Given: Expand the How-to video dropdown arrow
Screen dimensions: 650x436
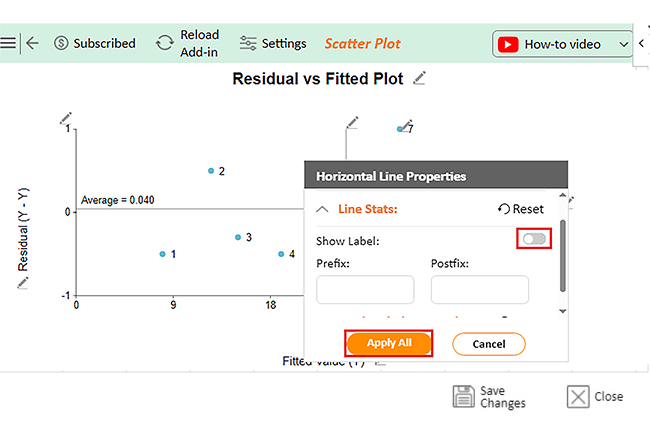Looking at the screenshot, I should point(623,44).
